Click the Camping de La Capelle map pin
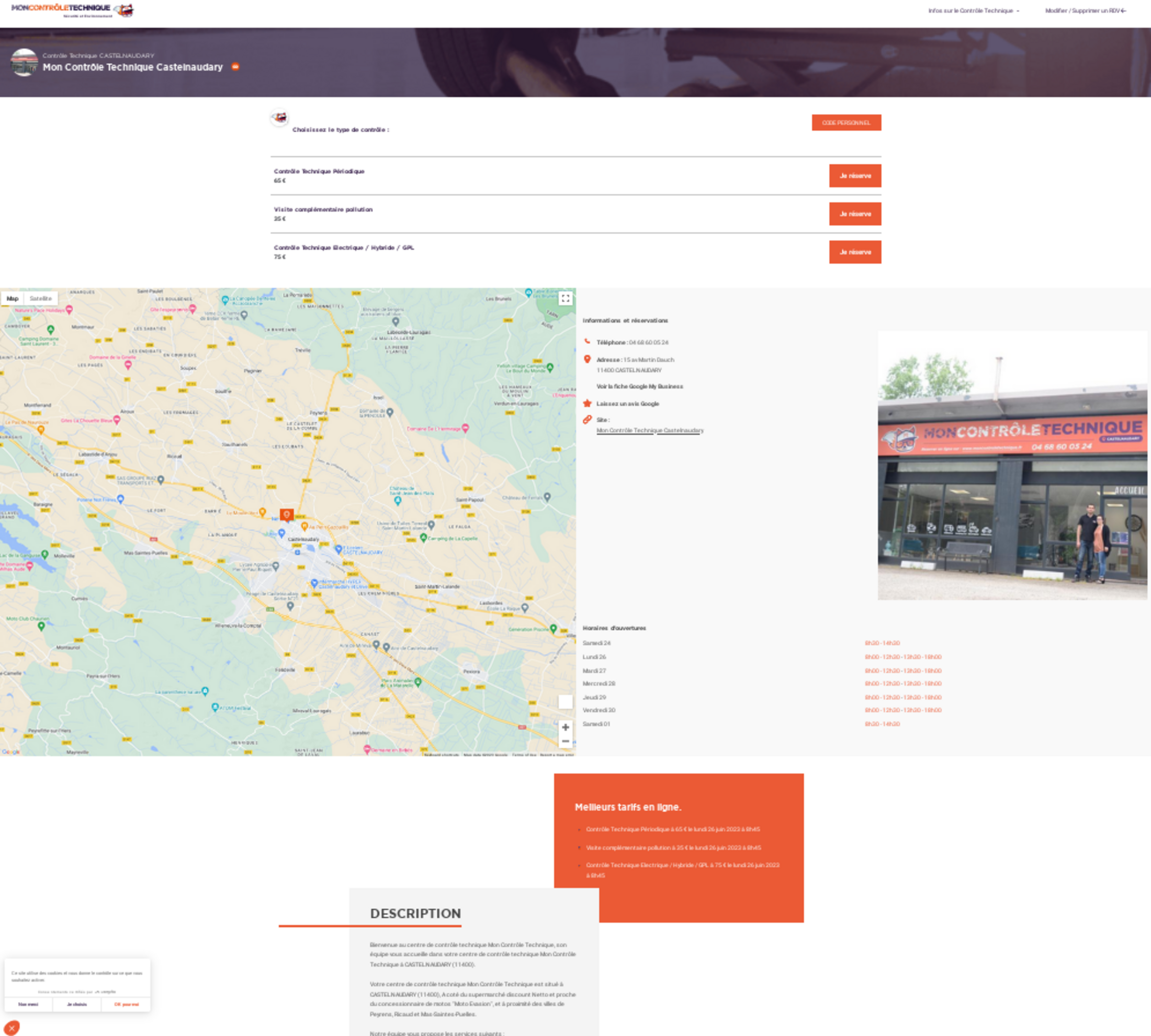This screenshot has width=1151, height=1036. click(423, 538)
